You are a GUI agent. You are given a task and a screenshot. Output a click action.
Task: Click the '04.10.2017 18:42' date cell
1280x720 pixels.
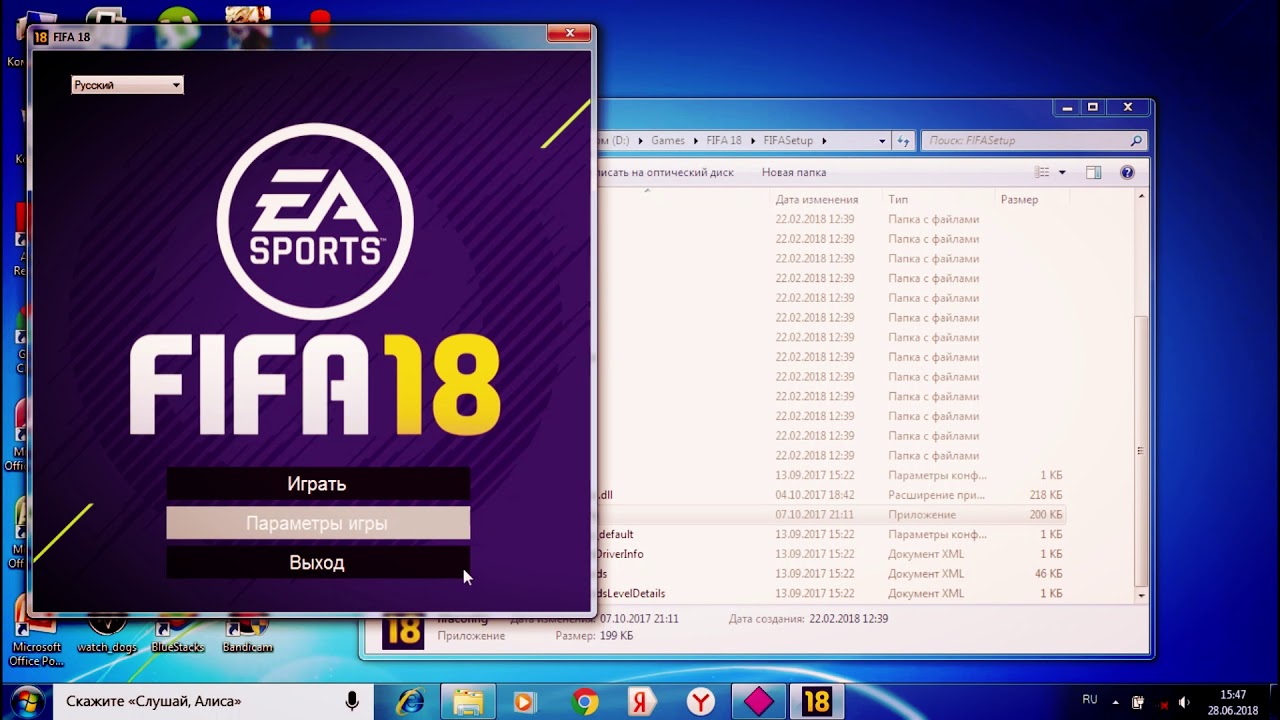coord(815,495)
